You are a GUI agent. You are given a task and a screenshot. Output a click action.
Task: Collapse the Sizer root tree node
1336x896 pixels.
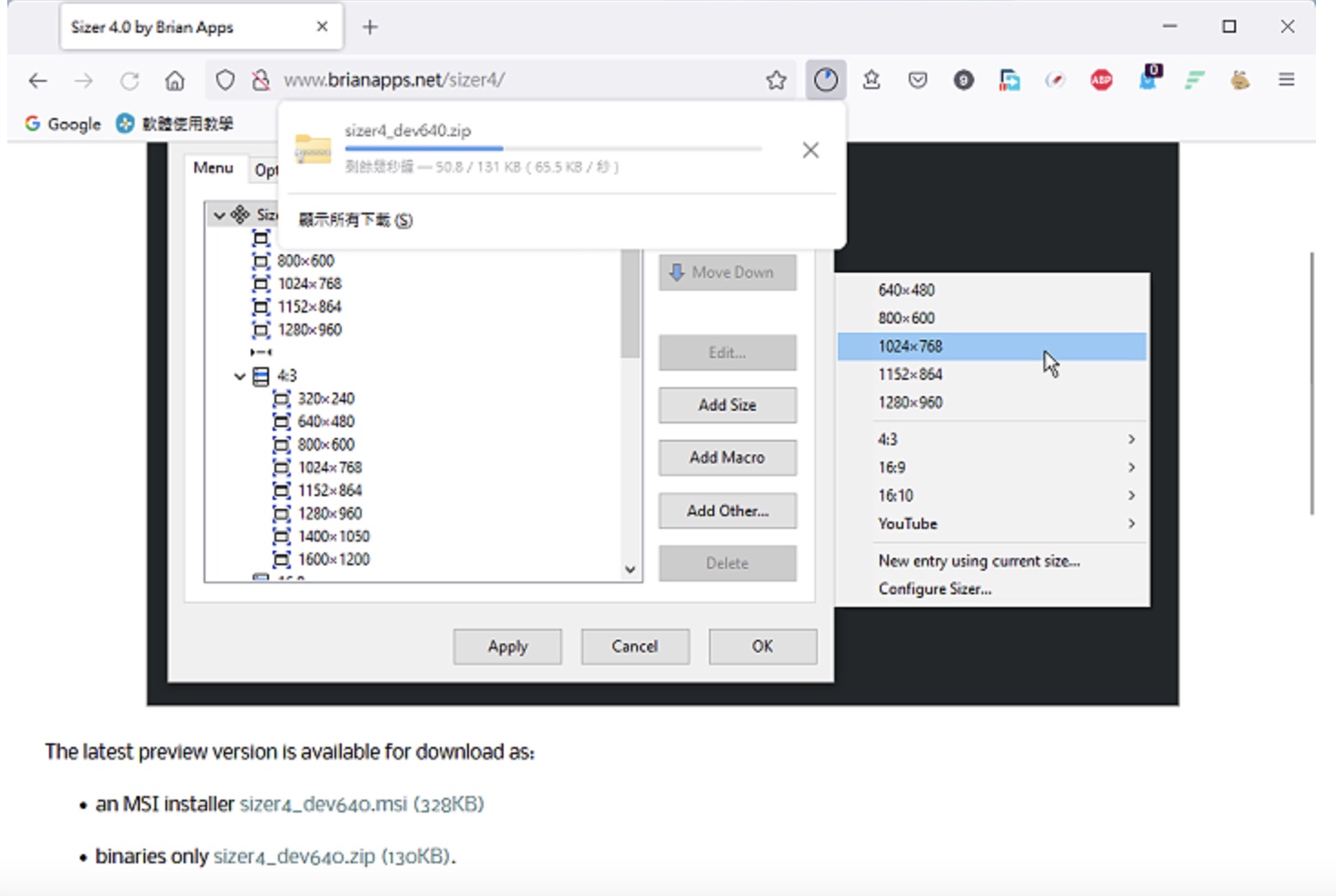pyautogui.click(x=219, y=215)
